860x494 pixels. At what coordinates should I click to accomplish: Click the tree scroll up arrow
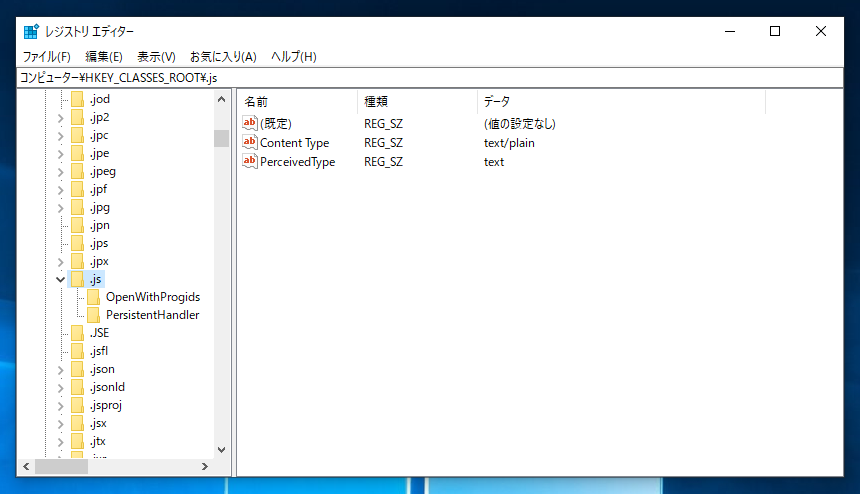(222, 99)
